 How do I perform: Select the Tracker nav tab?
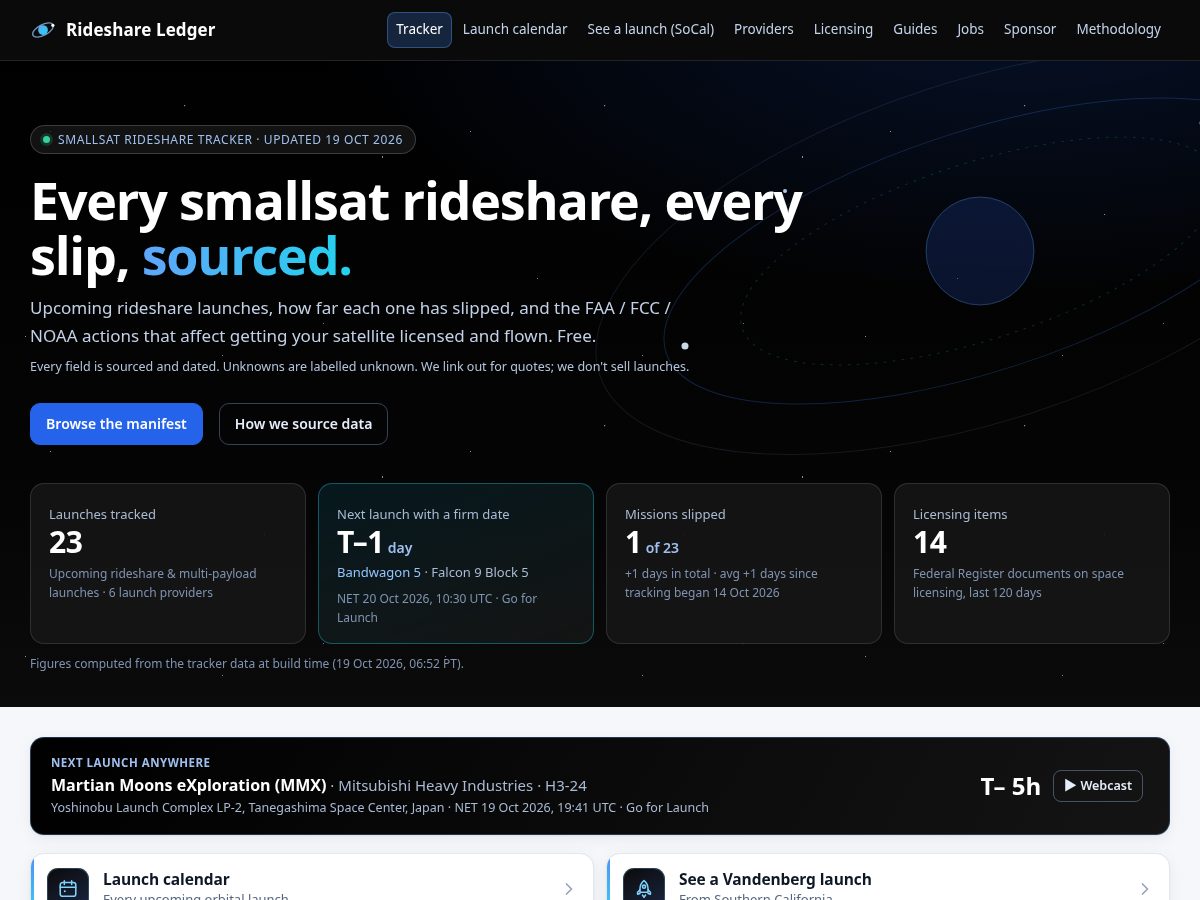(x=419, y=30)
